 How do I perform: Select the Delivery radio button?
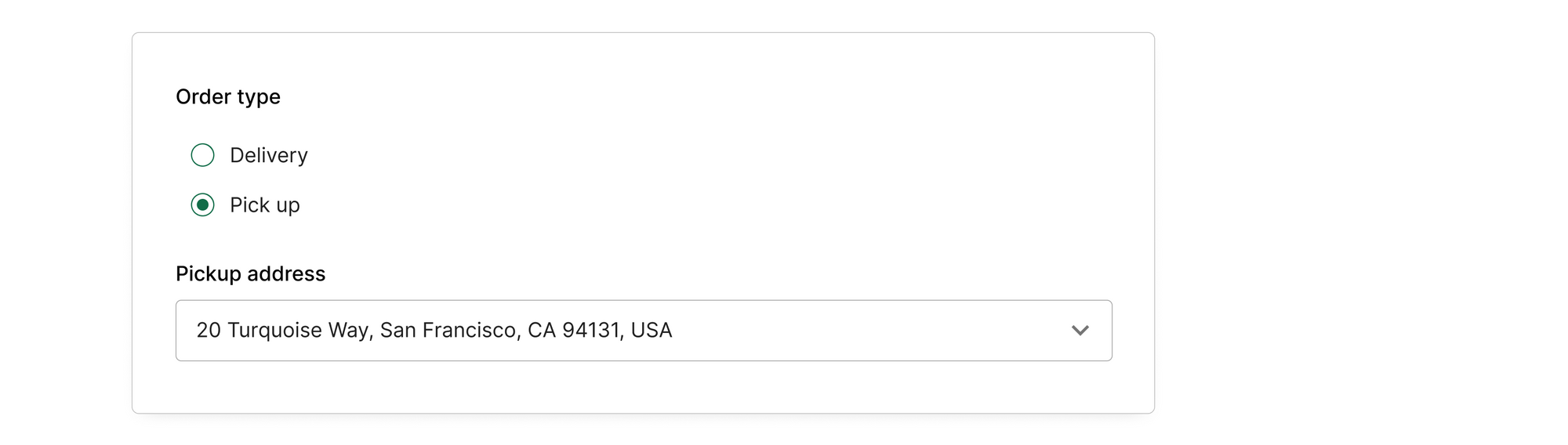pos(202,155)
